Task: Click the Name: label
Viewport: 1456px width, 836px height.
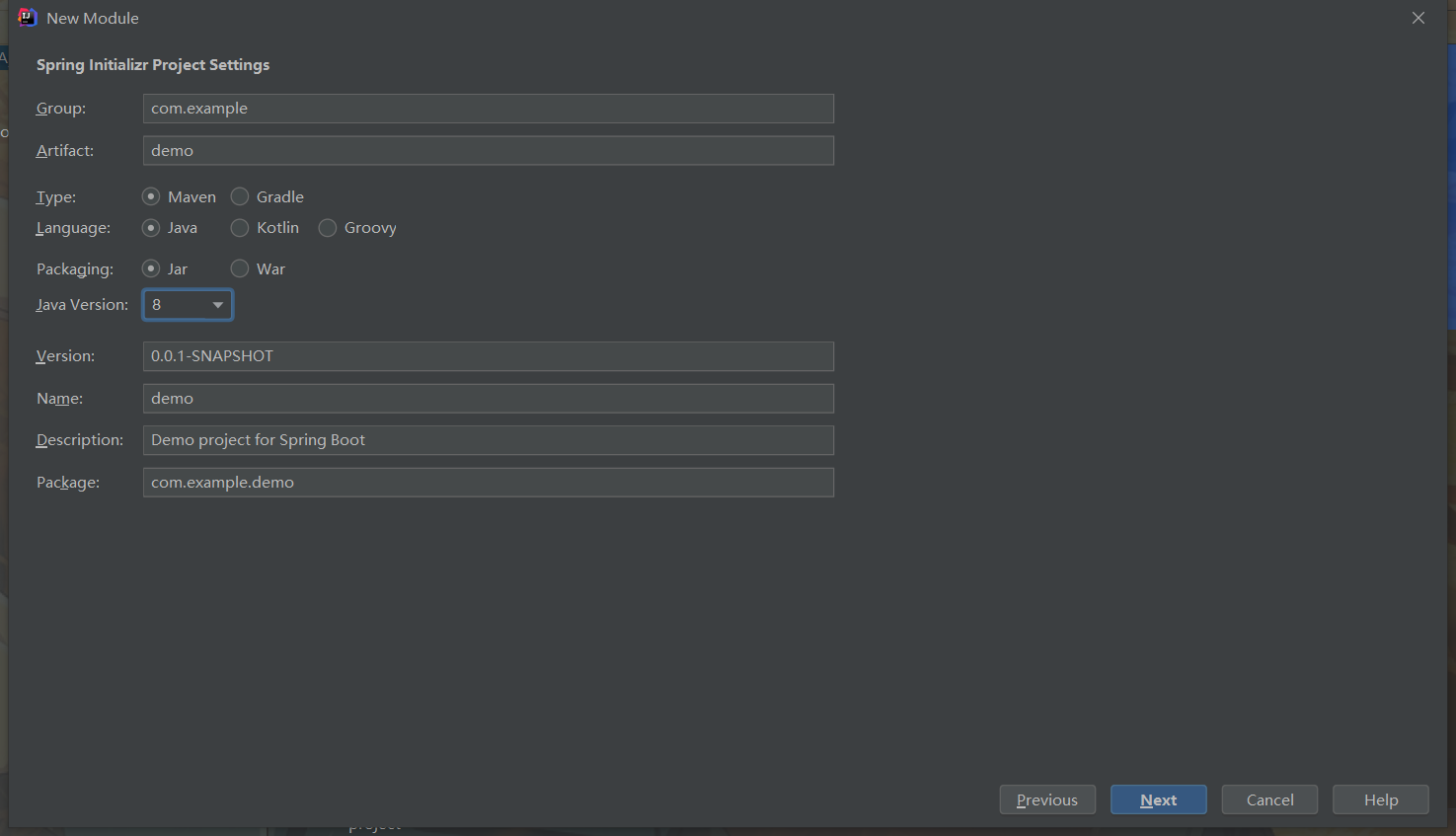Action: 59,399
